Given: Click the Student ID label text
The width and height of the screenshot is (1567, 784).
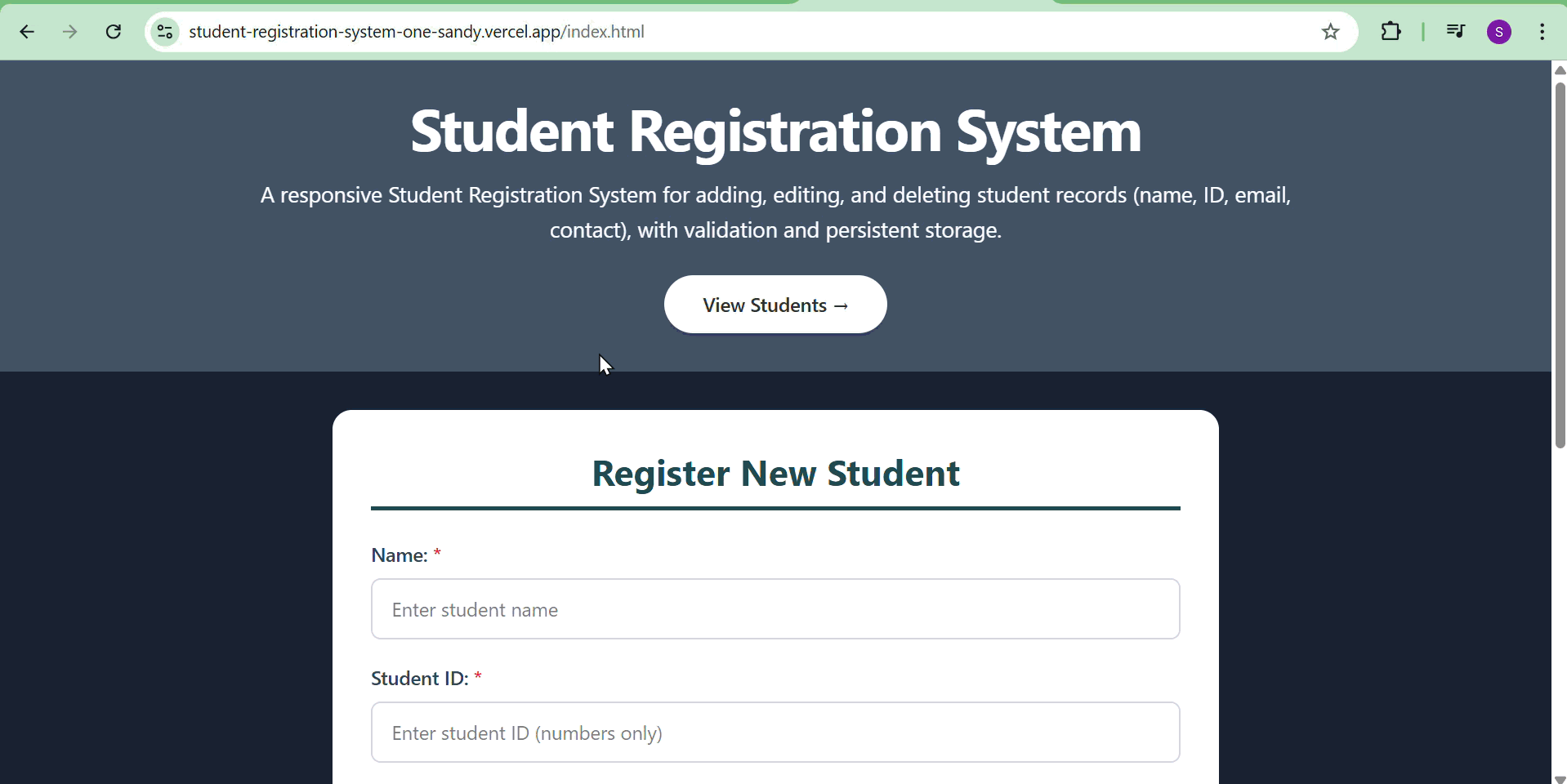Looking at the screenshot, I should (418, 677).
